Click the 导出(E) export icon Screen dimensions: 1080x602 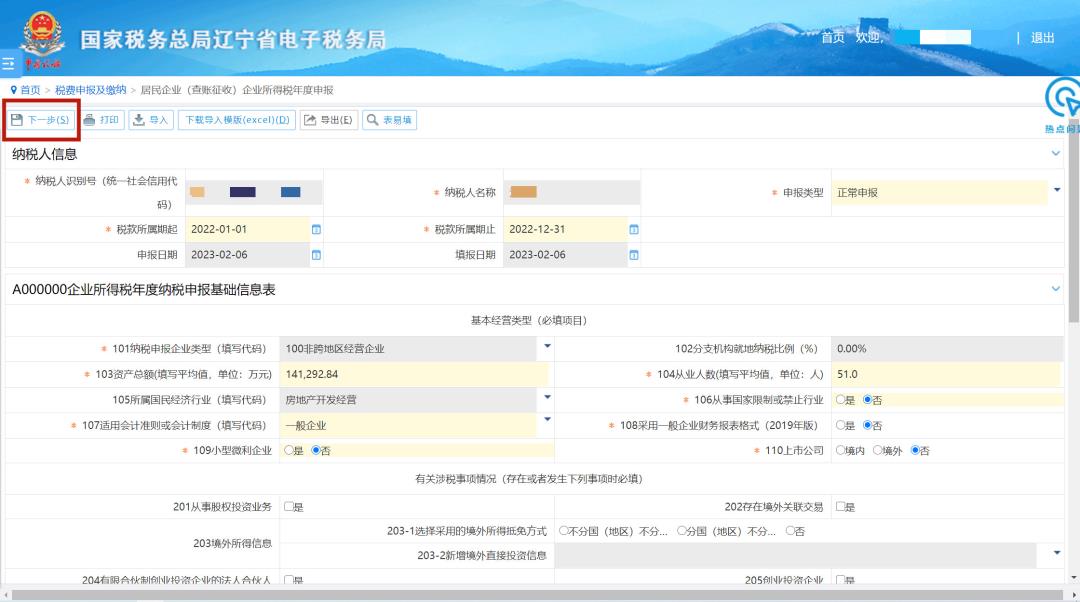310,120
